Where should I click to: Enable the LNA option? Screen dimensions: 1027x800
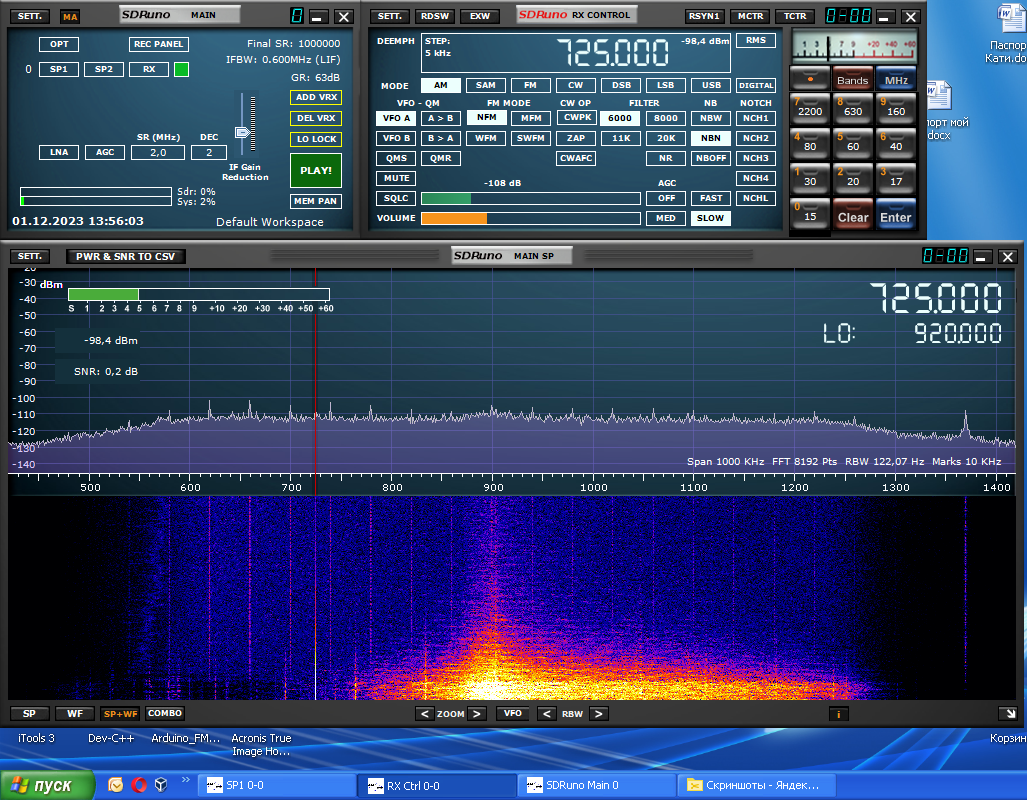click(59, 152)
